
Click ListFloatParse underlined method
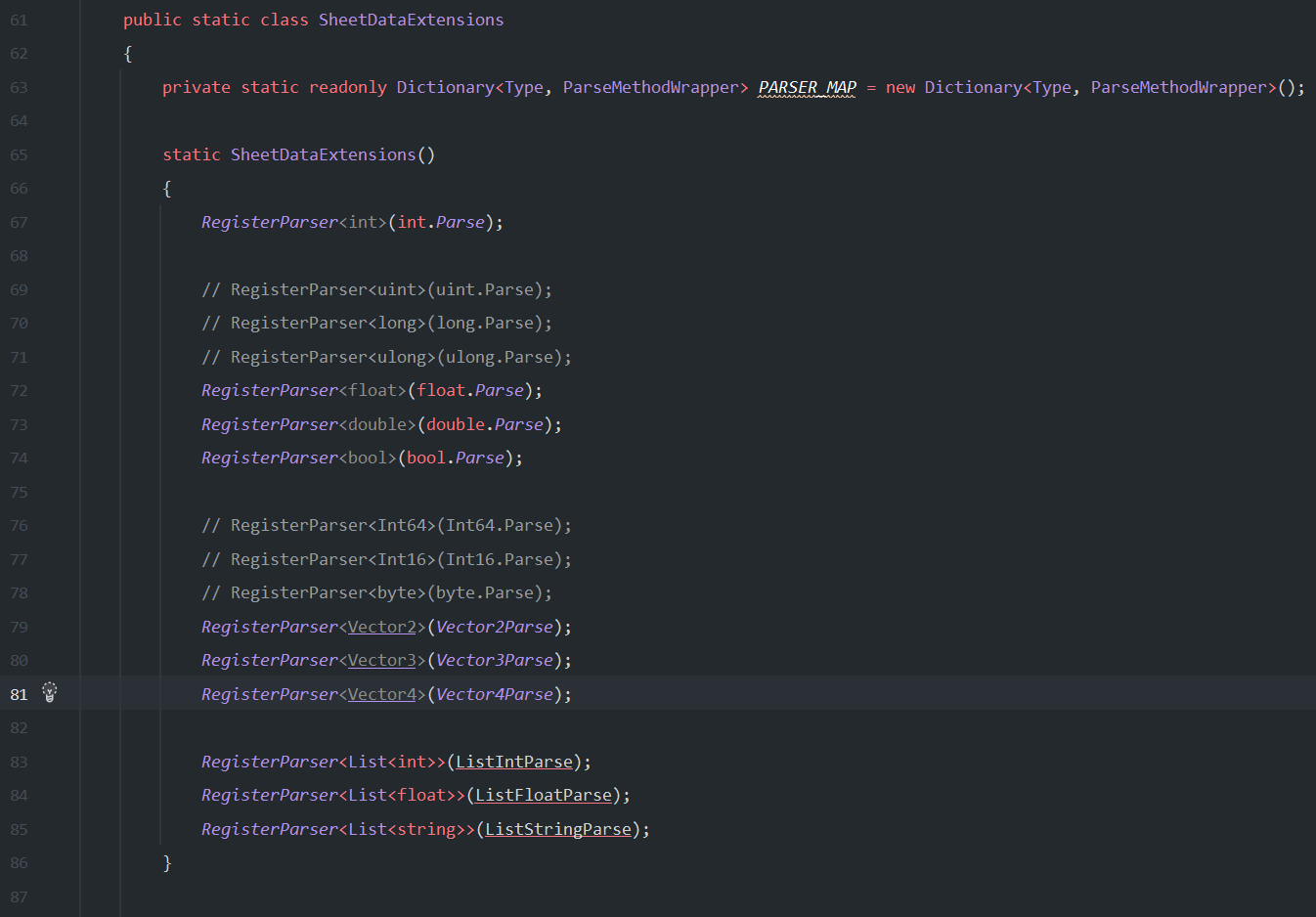click(544, 795)
